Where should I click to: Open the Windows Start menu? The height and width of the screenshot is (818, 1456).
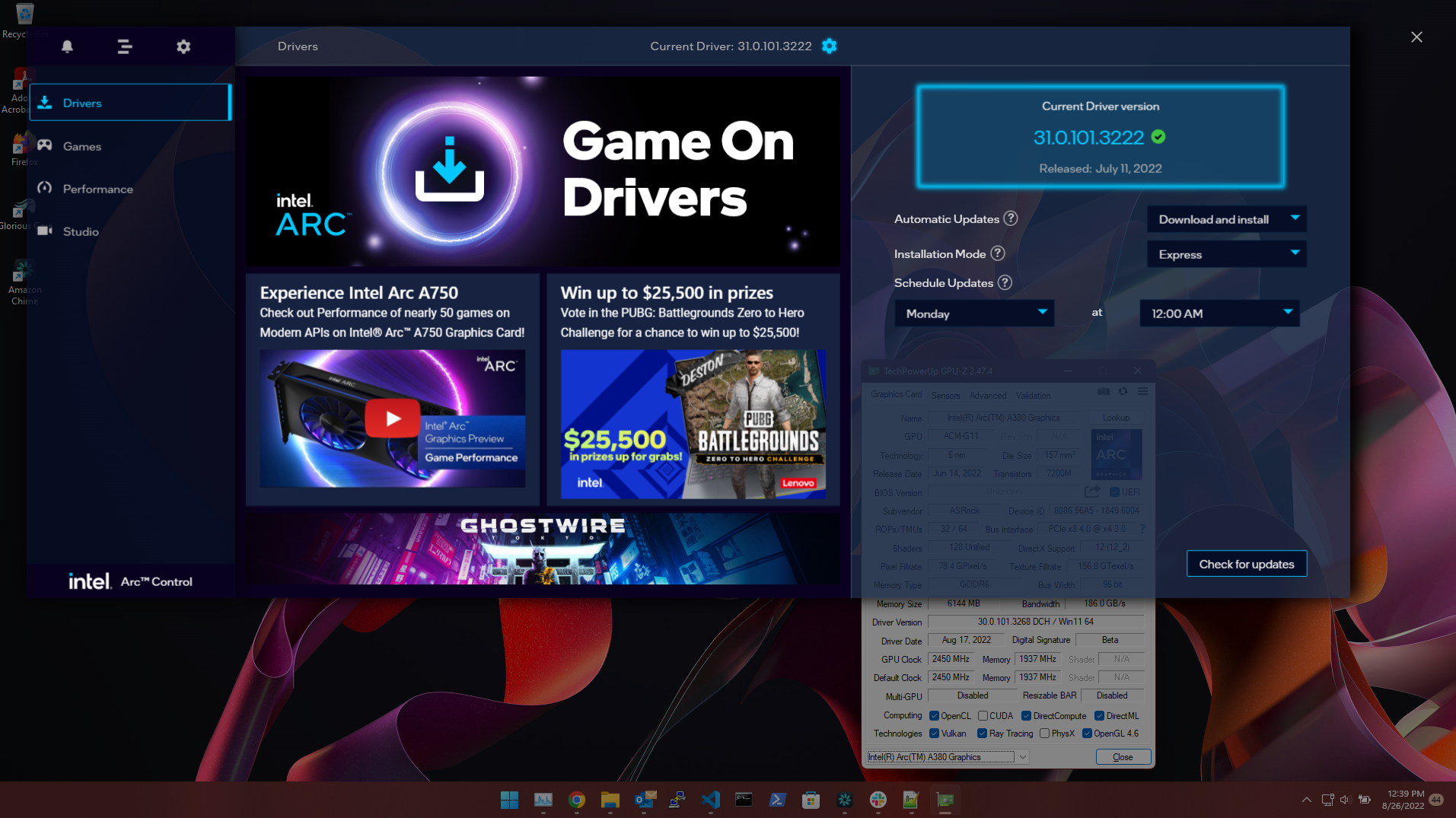[509, 800]
